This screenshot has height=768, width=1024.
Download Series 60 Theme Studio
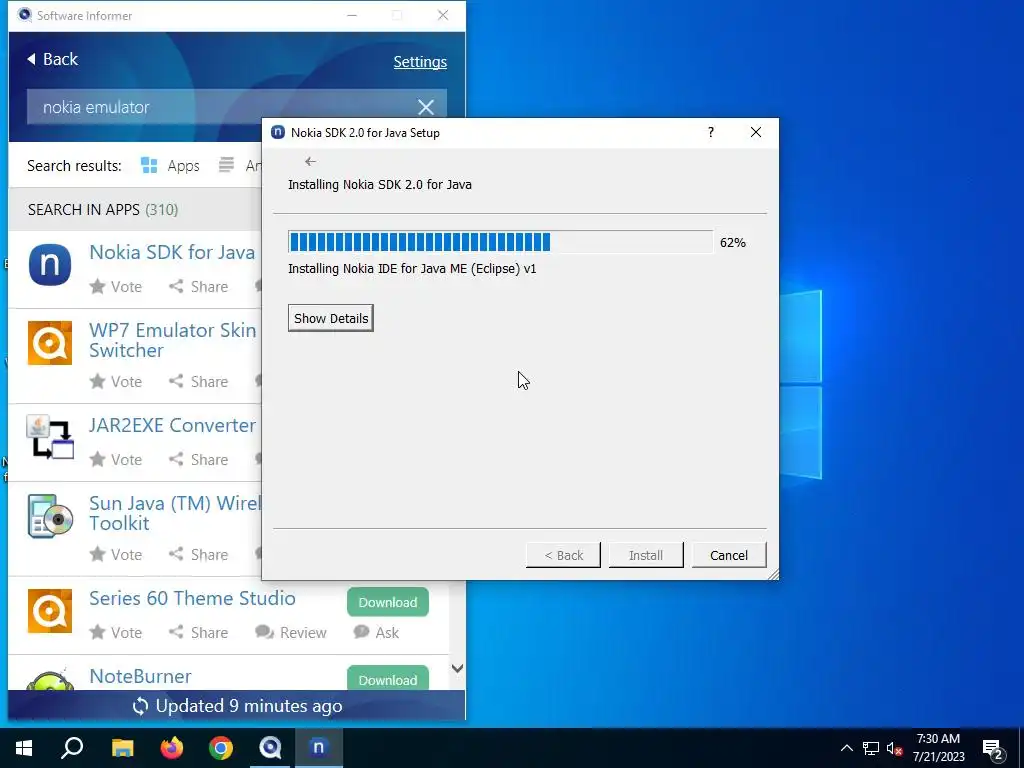click(x=388, y=602)
